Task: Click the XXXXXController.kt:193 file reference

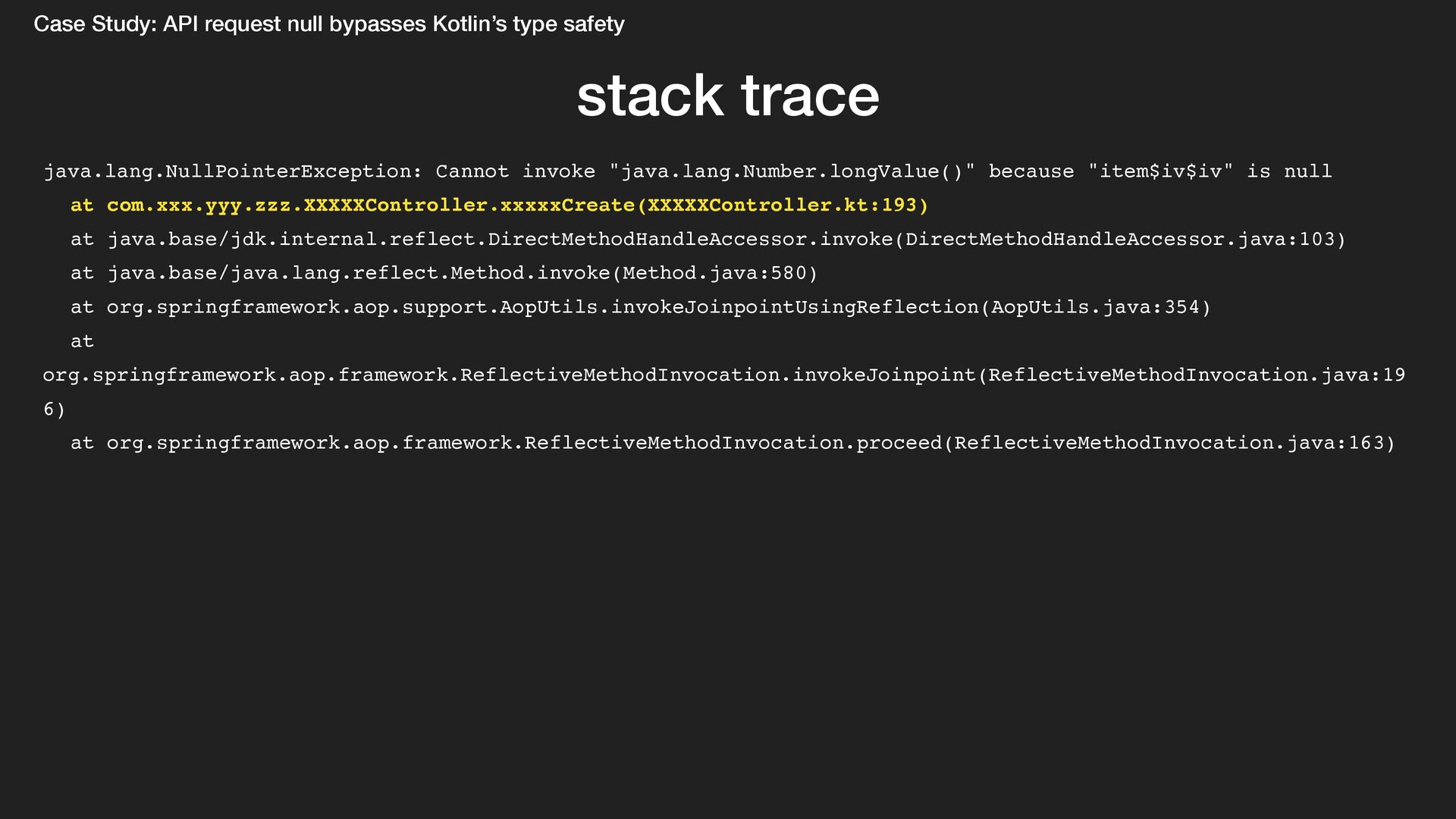Action: coord(782,206)
